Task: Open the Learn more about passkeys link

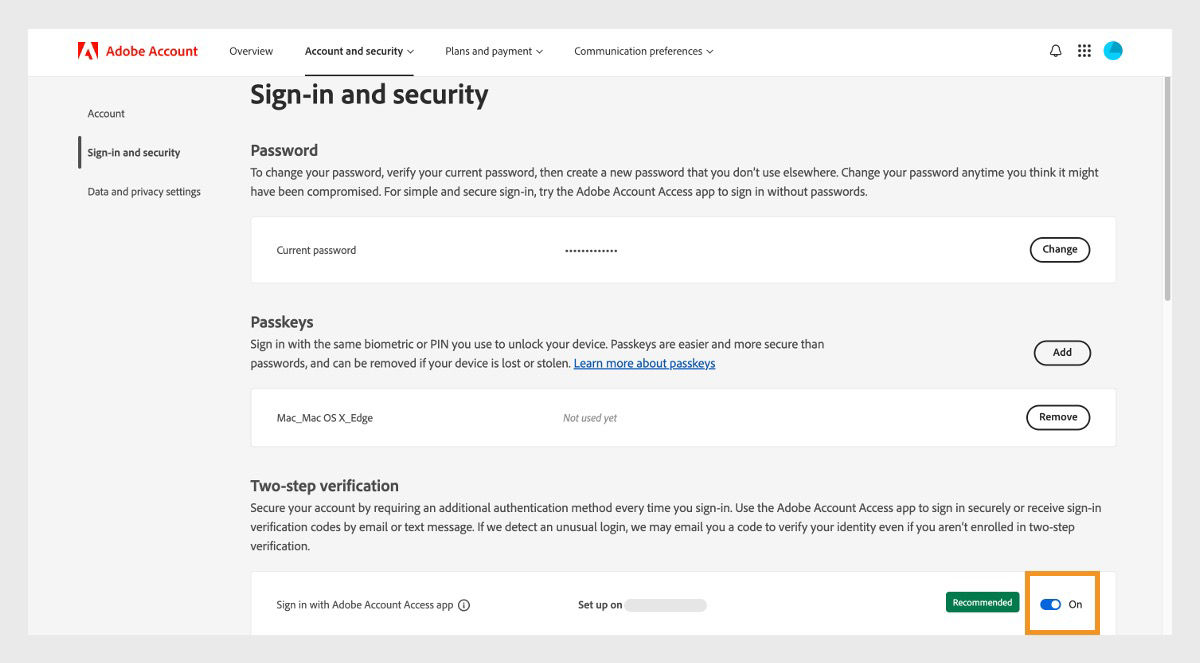Action: [x=644, y=363]
